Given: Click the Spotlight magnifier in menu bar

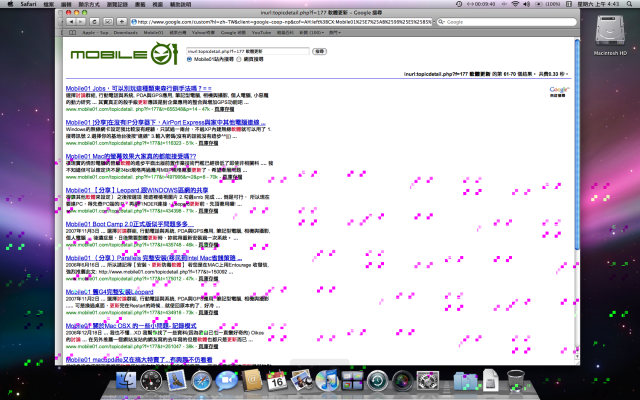Looking at the screenshot, I should tap(629, 4).
